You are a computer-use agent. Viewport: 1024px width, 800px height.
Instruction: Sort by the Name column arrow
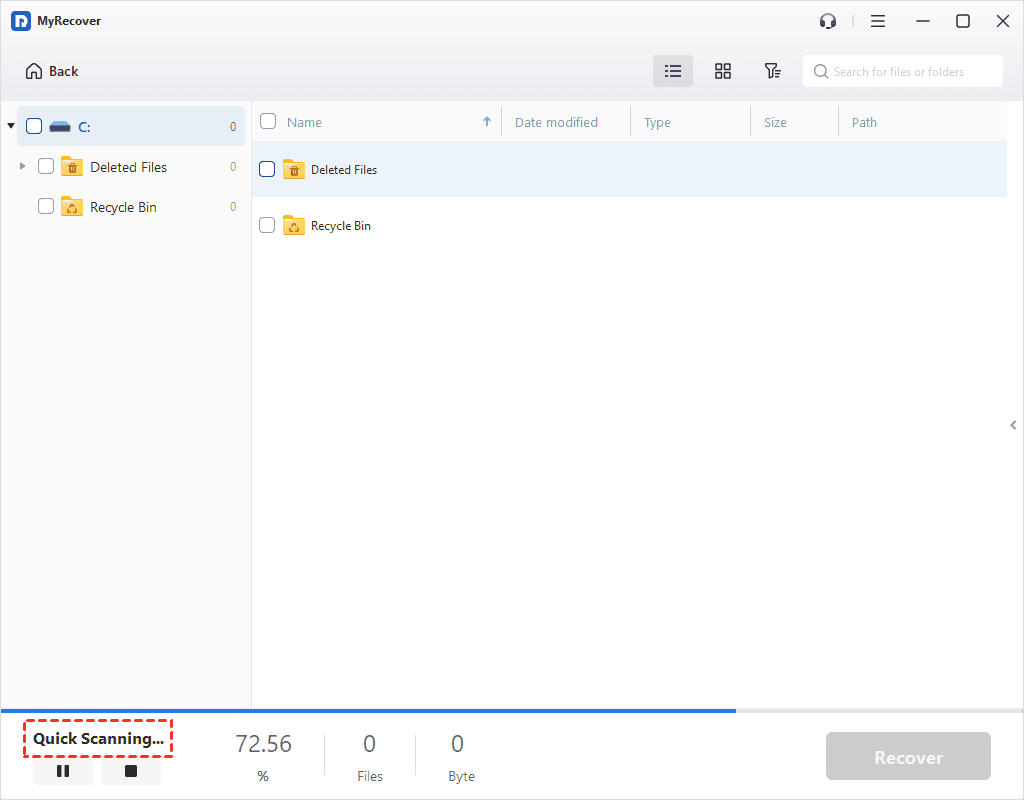(x=488, y=120)
